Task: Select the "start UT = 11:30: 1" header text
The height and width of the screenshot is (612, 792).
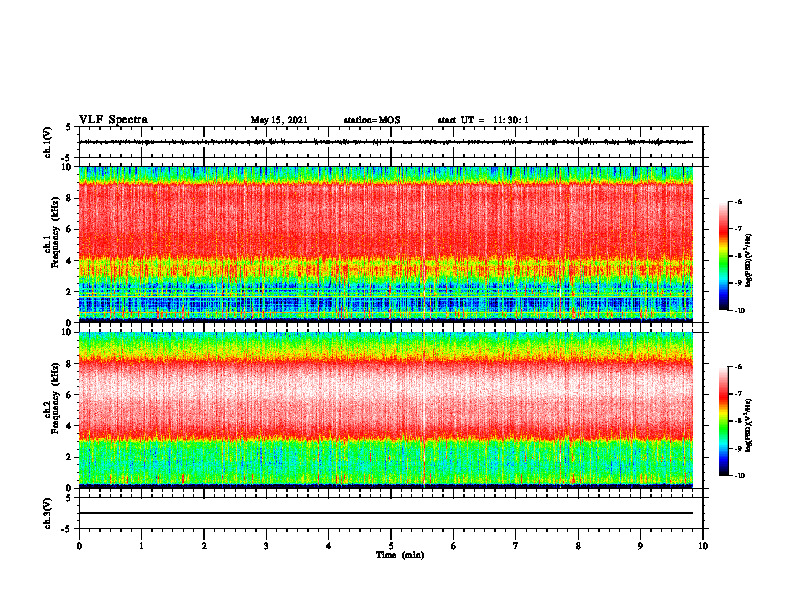Action: [483, 120]
